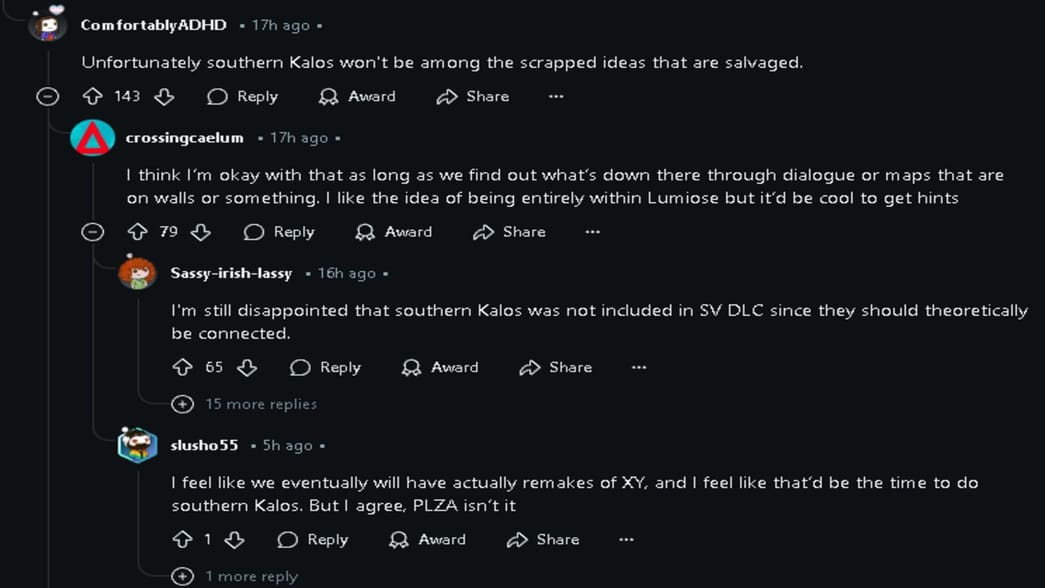Open more options on slusho55's comment
The image size is (1045, 588).
click(x=626, y=540)
